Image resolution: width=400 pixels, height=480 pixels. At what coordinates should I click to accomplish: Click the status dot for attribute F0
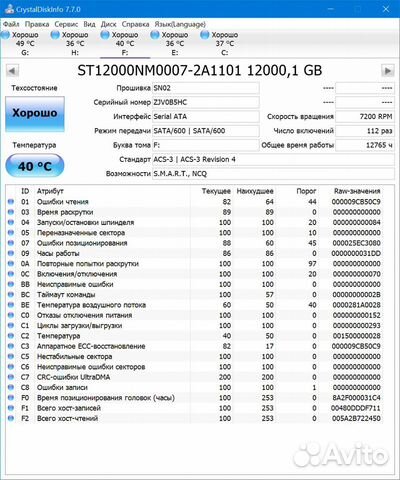(11, 398)
